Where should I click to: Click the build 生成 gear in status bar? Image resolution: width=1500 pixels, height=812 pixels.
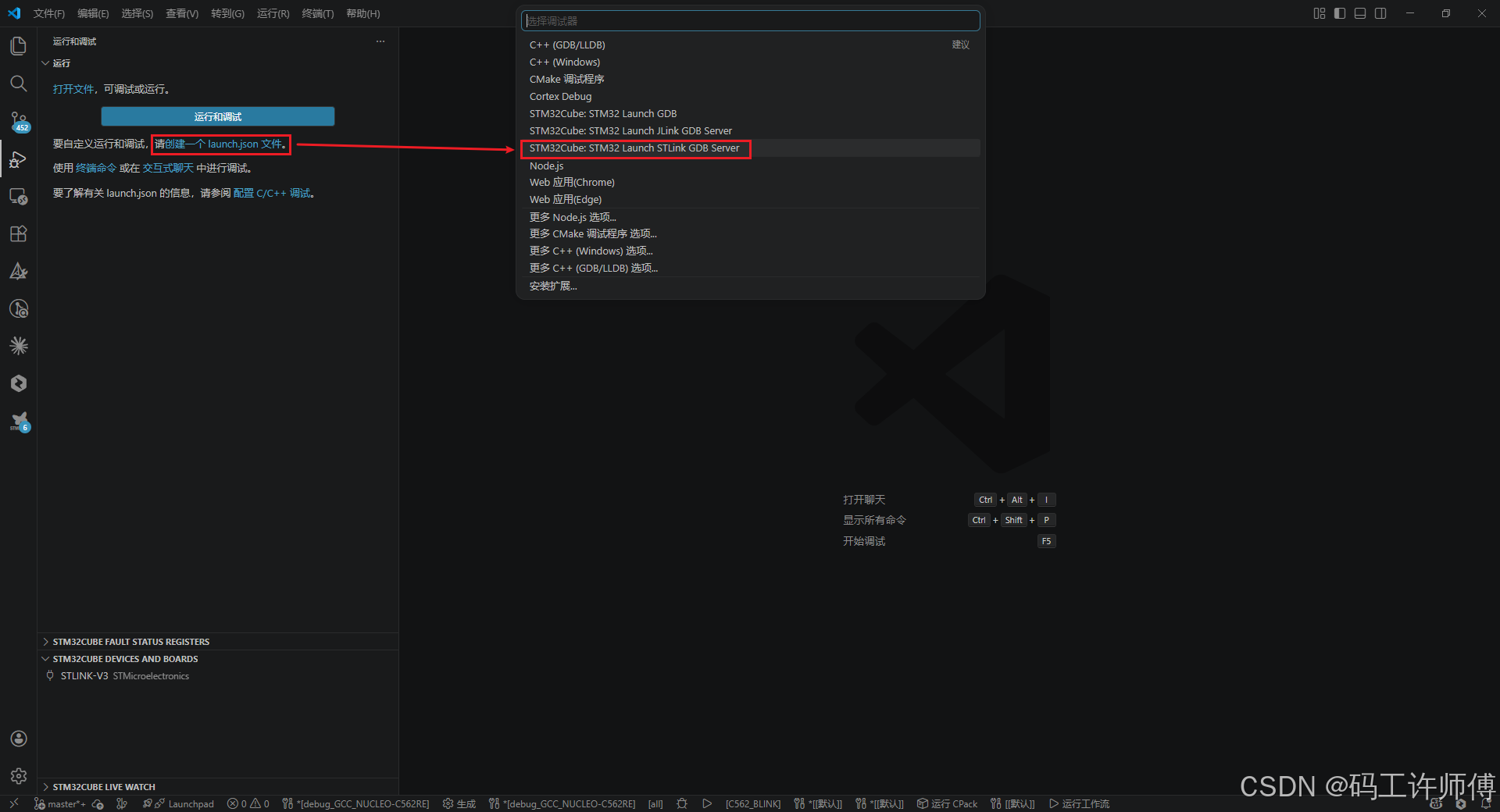459,803
